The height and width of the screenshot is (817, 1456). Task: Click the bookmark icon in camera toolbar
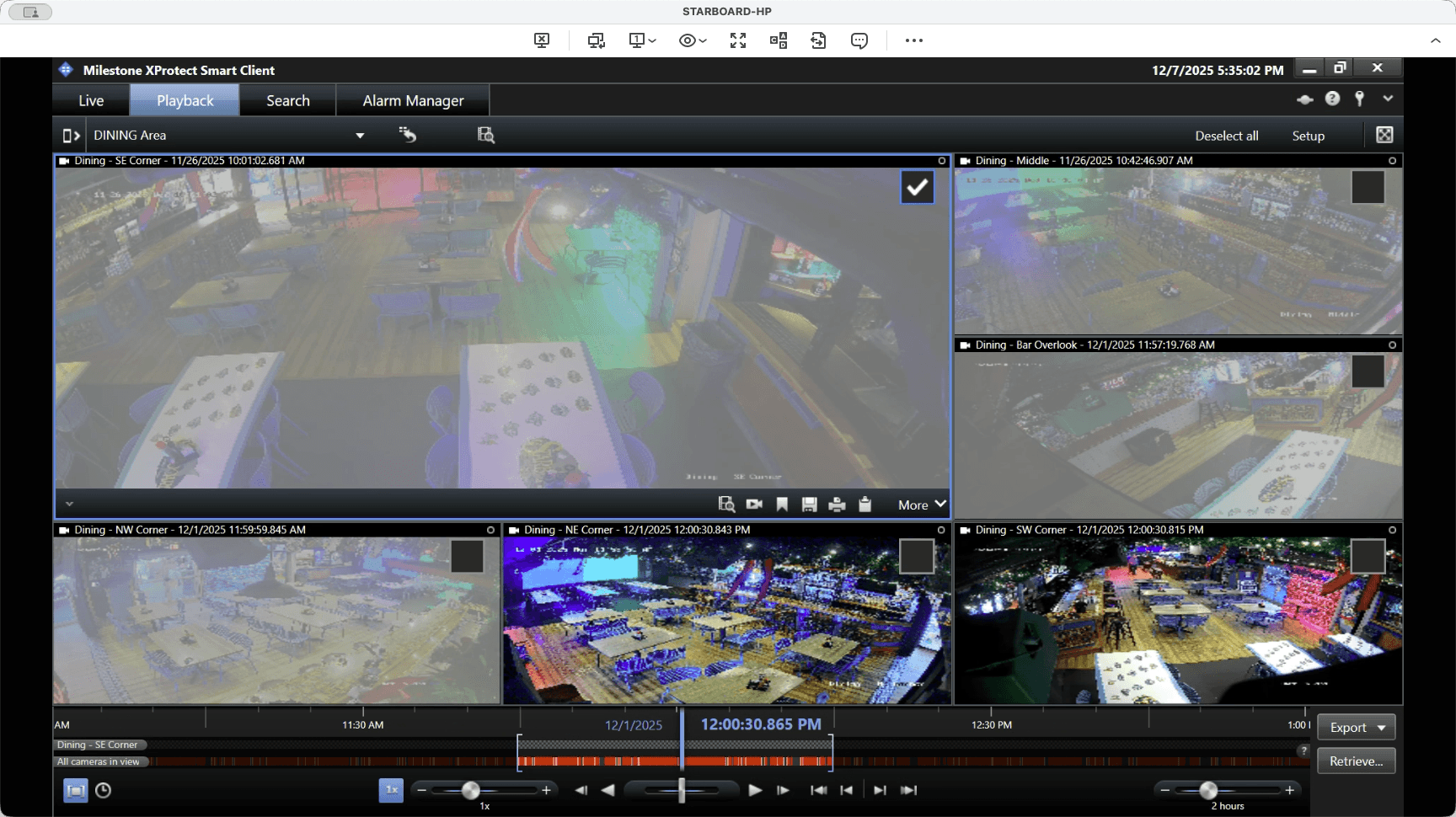(x=782, y=505)
